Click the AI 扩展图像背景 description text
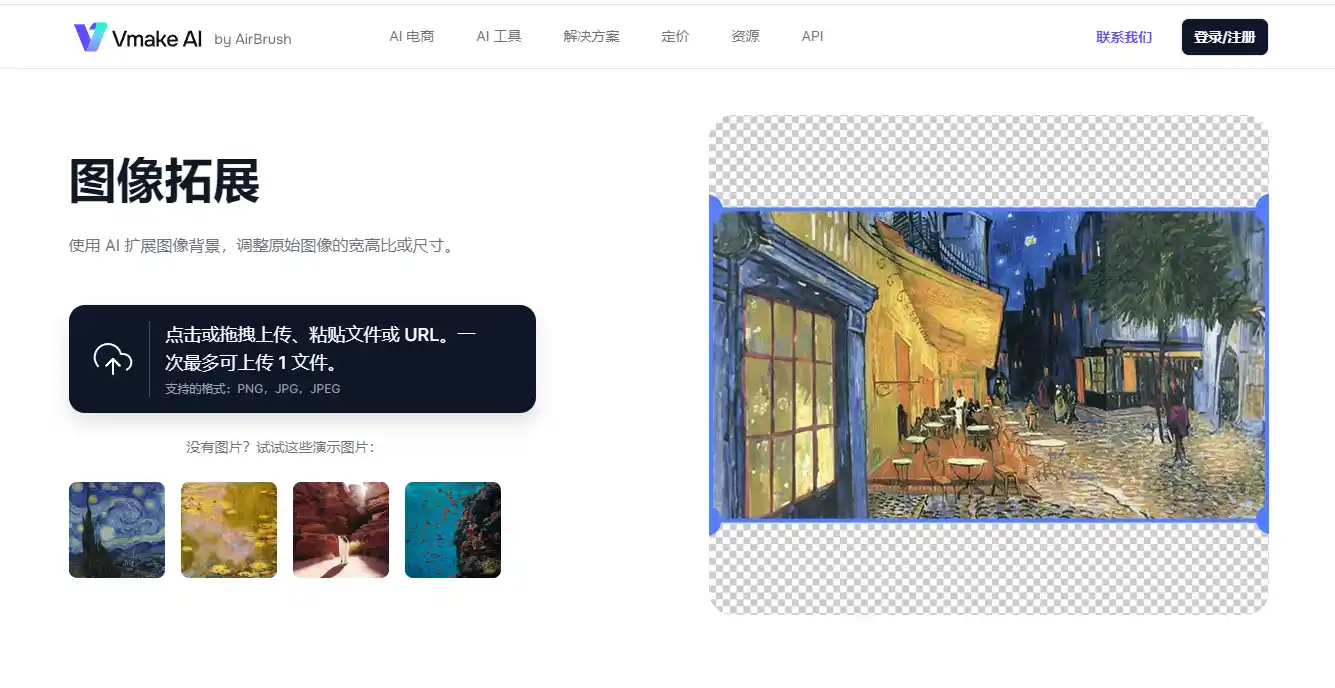 tap(261, 245)
